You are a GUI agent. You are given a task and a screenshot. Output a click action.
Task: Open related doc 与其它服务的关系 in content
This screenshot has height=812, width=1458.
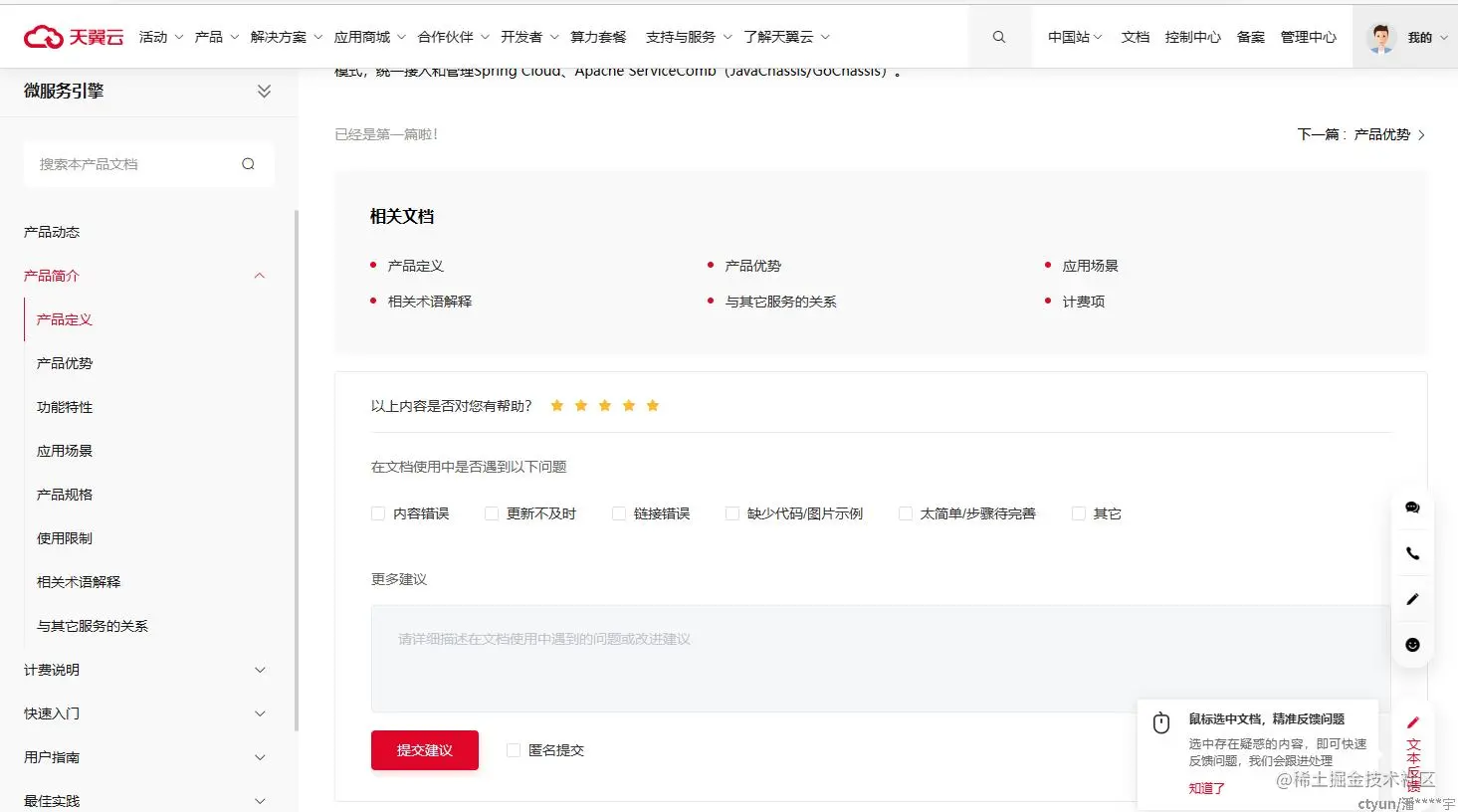pos(780,302)
